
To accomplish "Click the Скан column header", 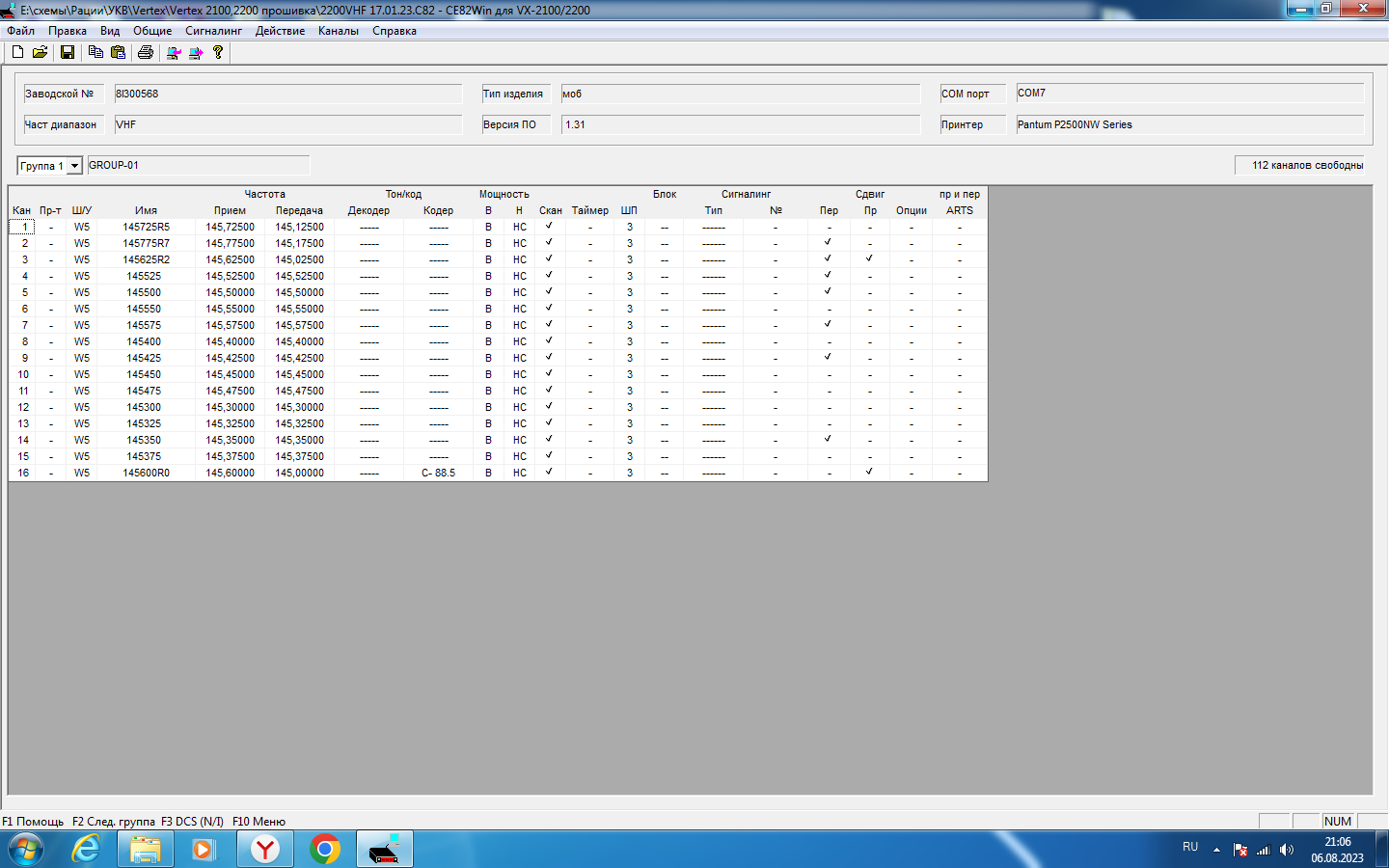I will (550, 210).
